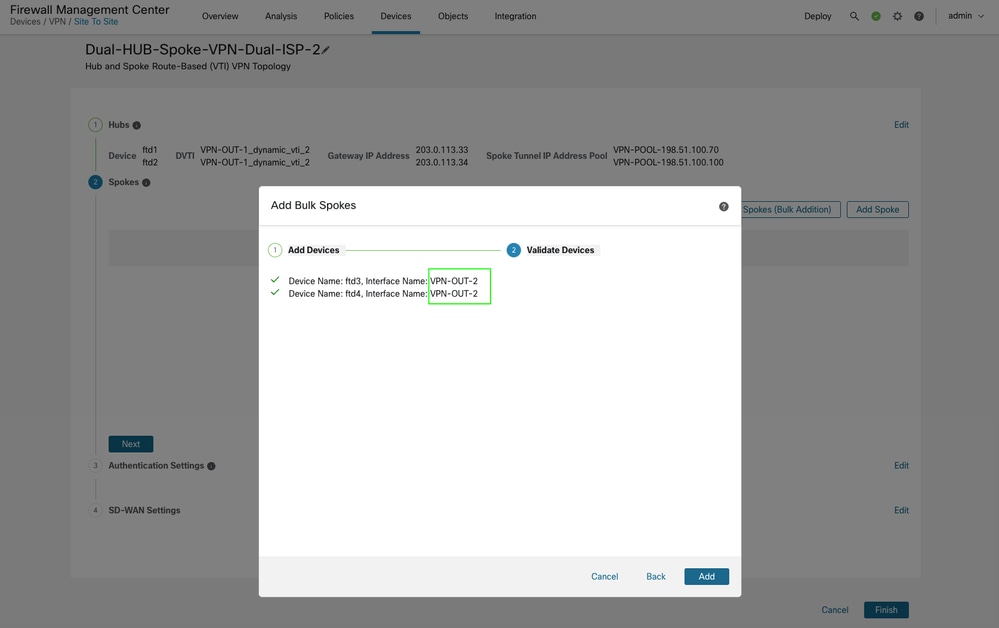Click the Firewall Management Center title

point(90,10)
